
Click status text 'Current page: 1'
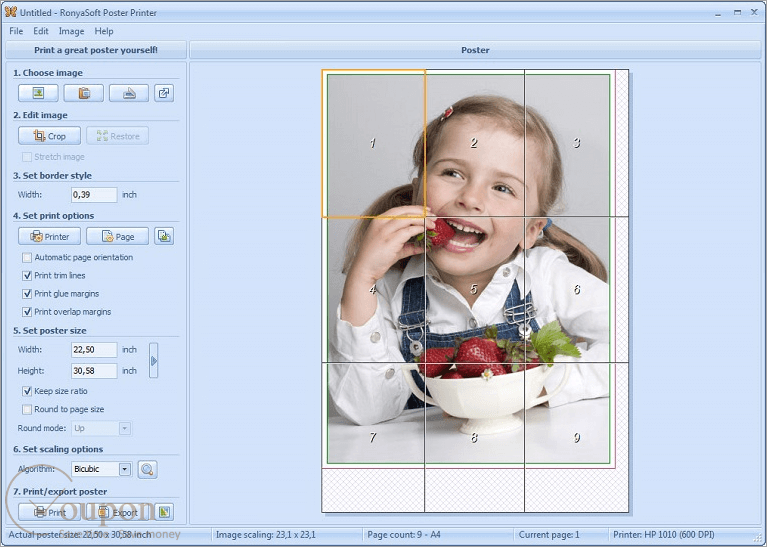(549, 535)
